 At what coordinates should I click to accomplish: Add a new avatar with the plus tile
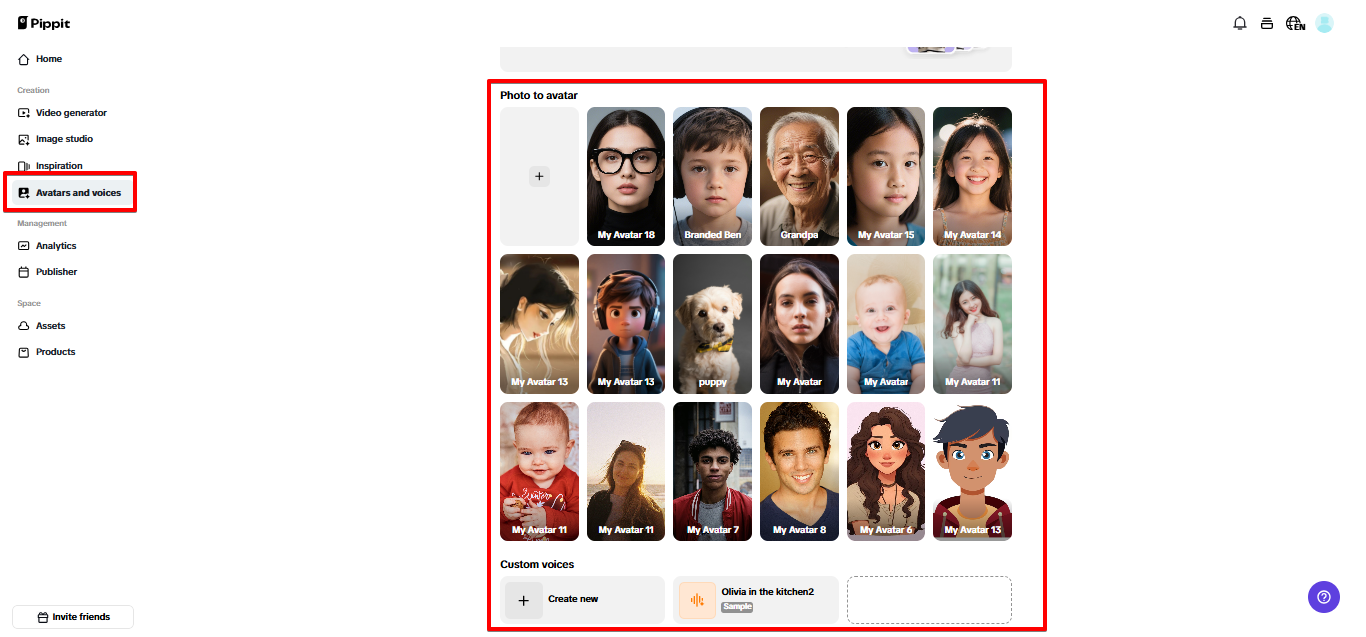pos(539,176)
